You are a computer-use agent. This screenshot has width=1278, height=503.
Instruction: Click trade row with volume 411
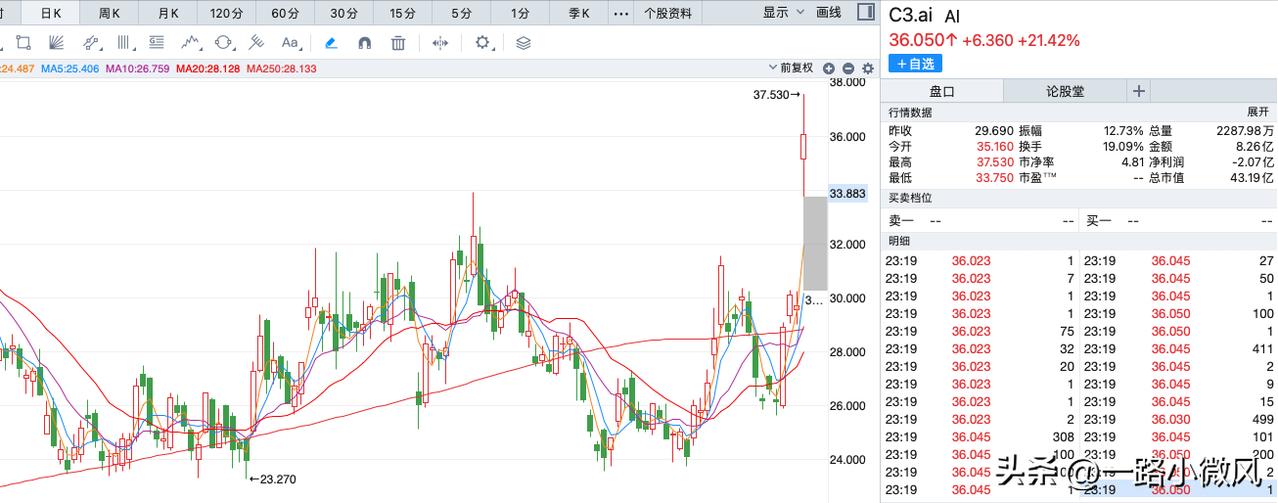point(1180,349)
